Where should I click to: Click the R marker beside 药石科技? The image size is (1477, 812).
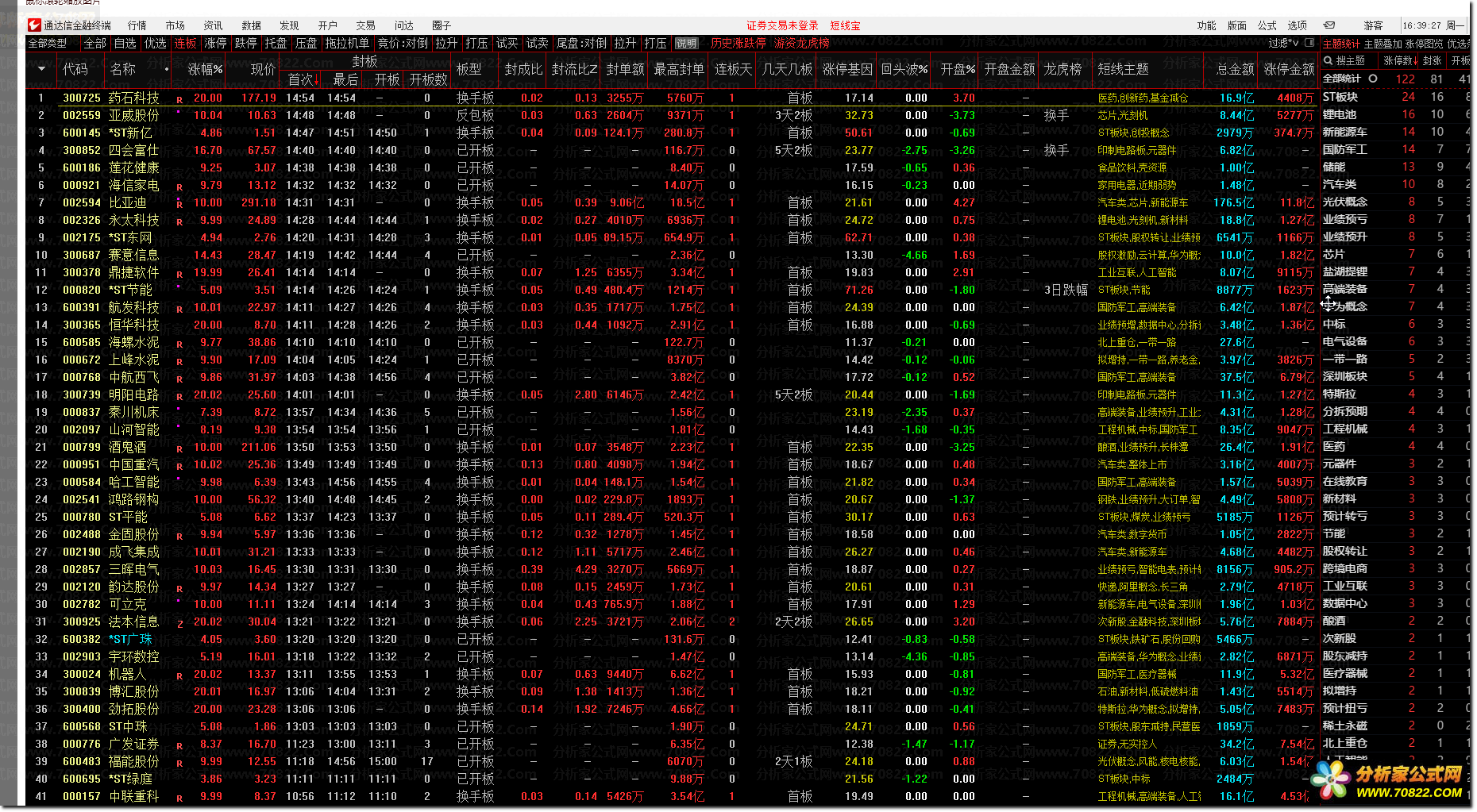tap(179, 100)
